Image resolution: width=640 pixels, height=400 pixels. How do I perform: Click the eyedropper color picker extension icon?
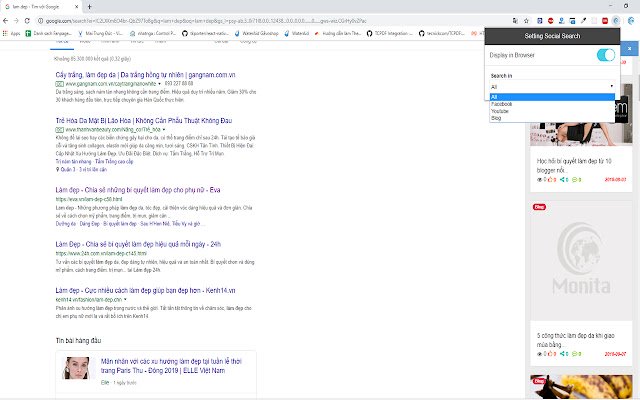(584, 20)
